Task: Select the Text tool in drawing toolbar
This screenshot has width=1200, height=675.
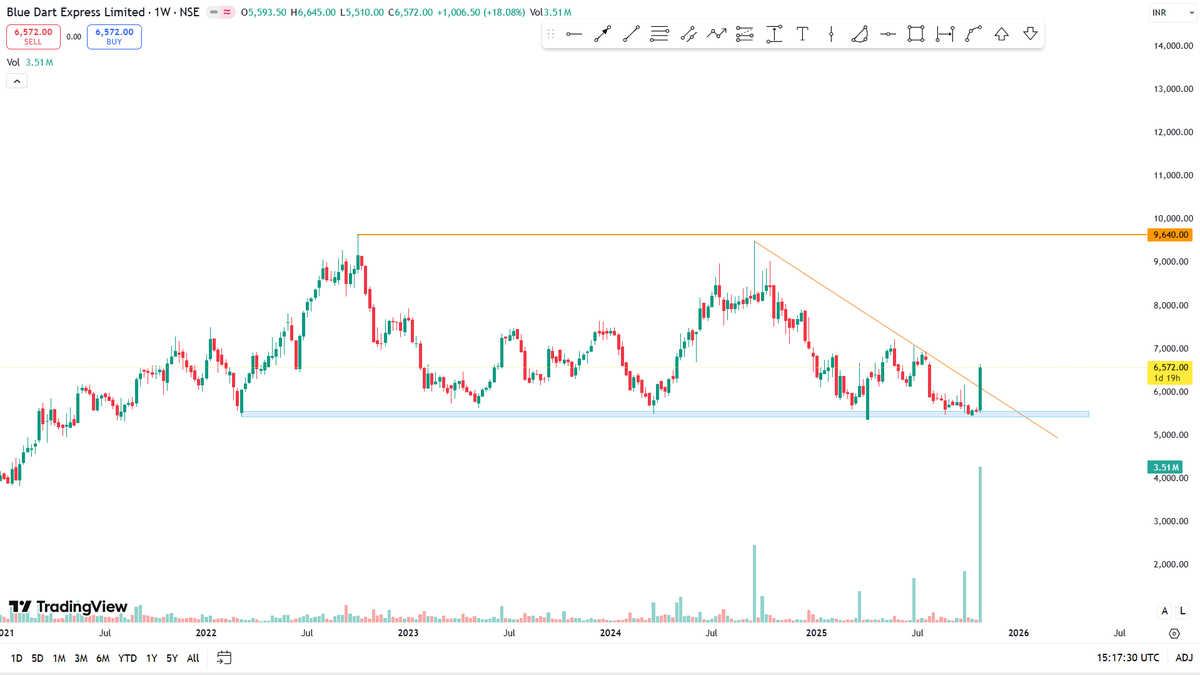Action: pyautogui.click(x=802, y=35)
